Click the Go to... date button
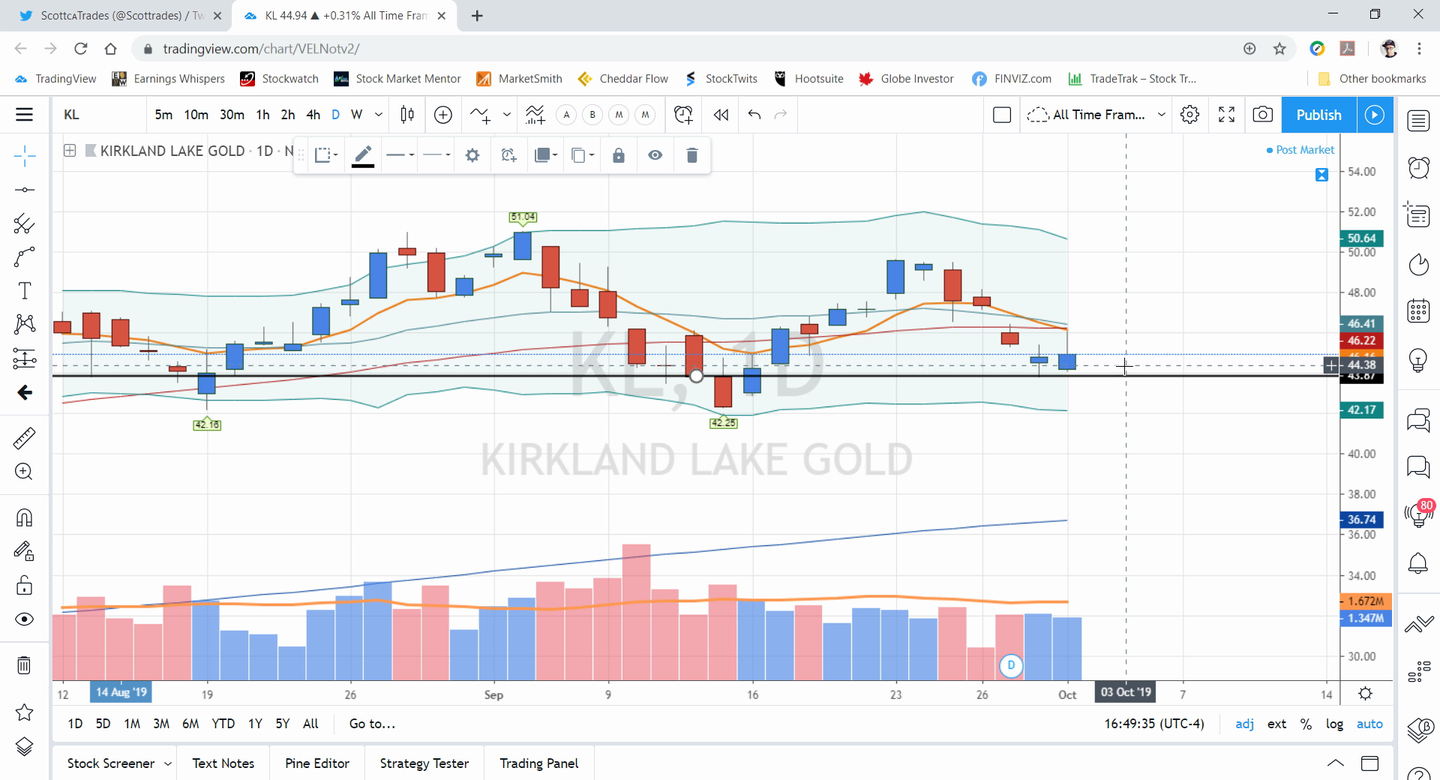 [372, 724]
